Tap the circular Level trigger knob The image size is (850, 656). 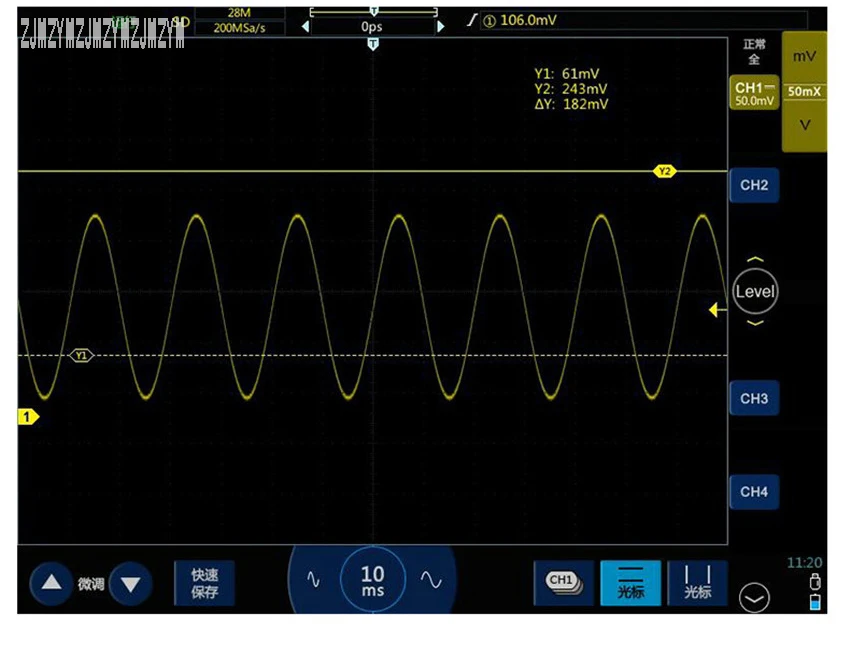[x=755, y=291]
